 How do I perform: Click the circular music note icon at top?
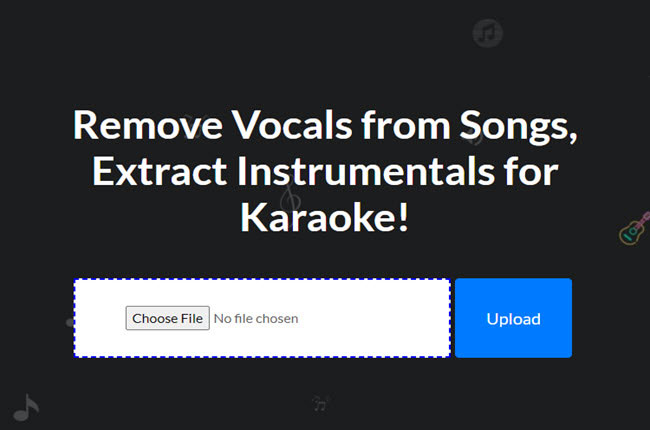coord(487,34)
